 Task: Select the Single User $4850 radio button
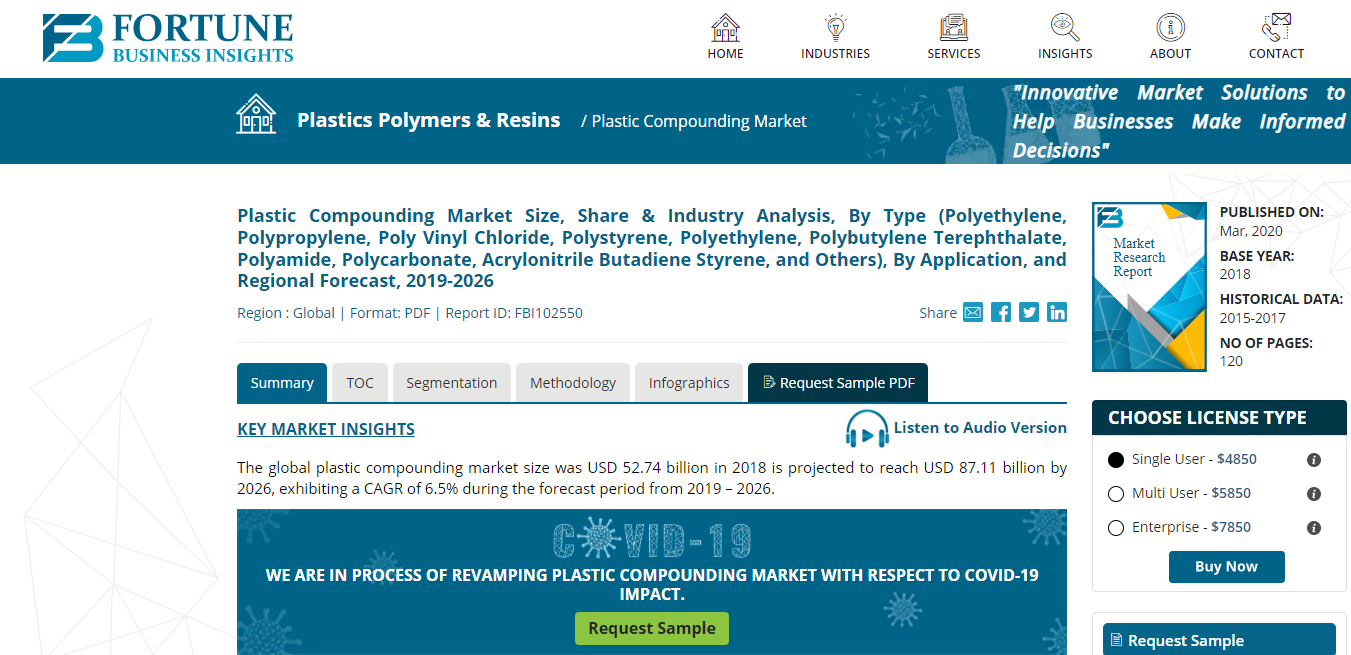pyautogui.click(x=1116, y=460)
